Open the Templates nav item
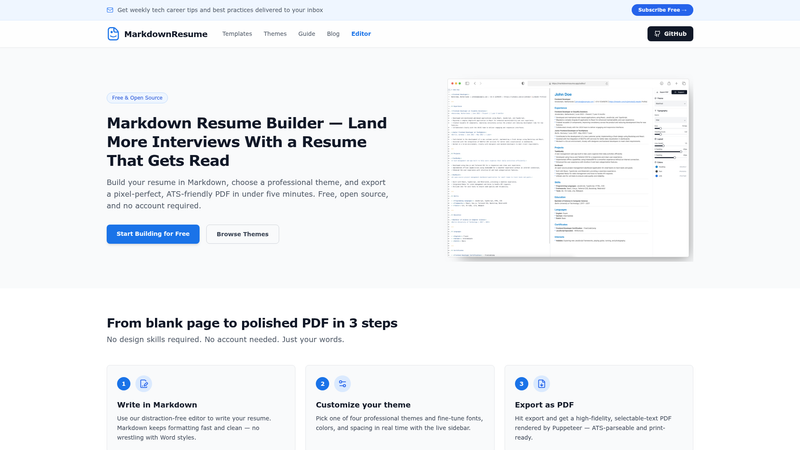Screen dimensions: 800x450 tap(237, 34)
